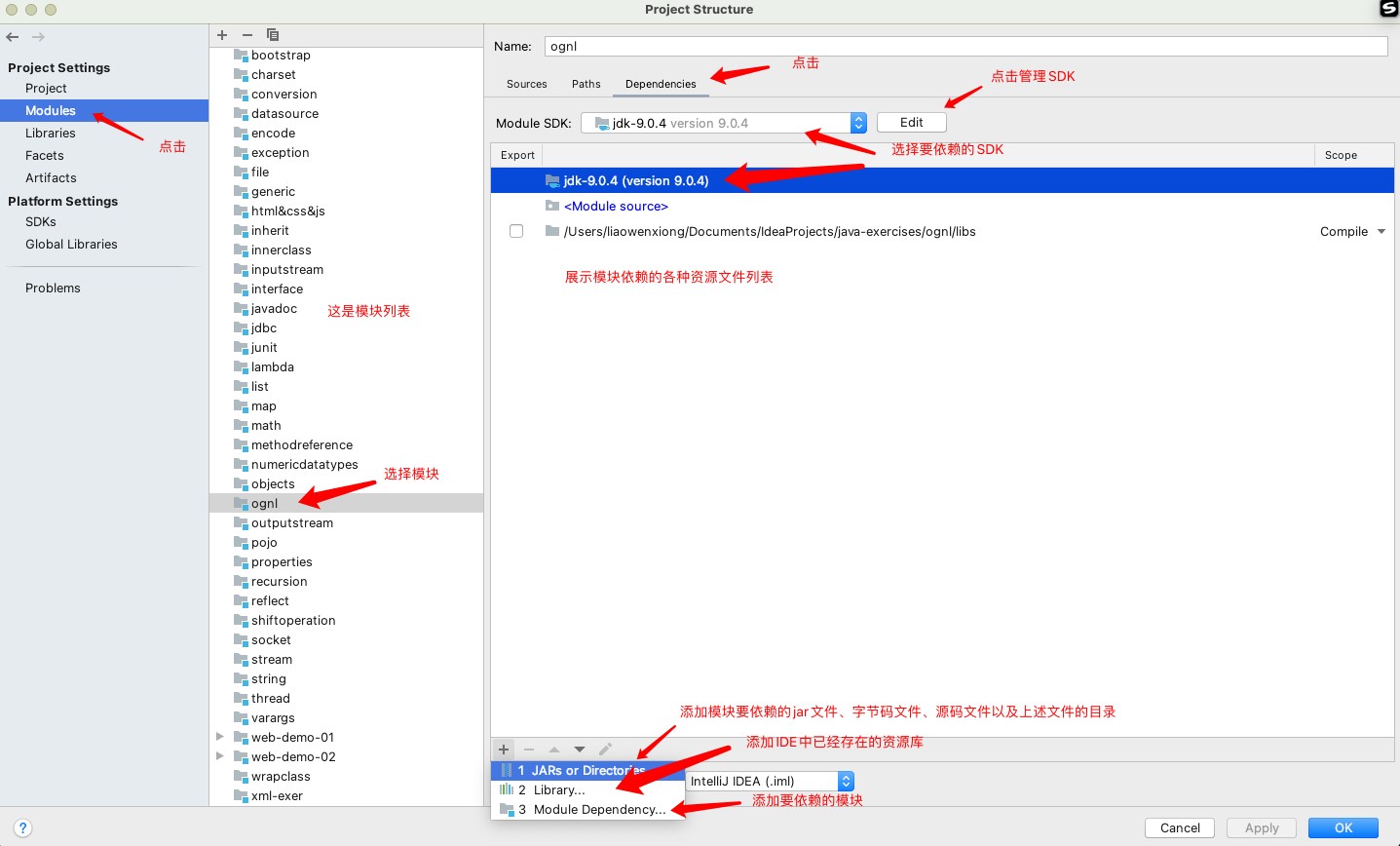Click the folder icon beside ognl module
The width and height of the screenshot is (1400, 846).
tap(241, 504)
